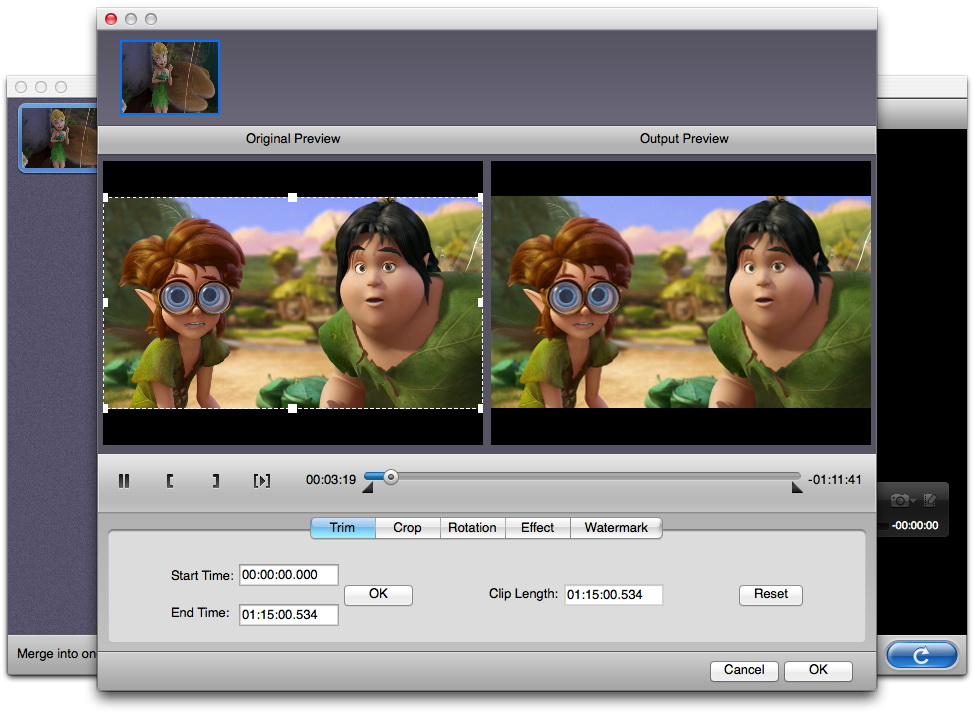Confirm trim times with the OK button
The width and height of the screenshot is (974, 715).
(x=378, y=594)
